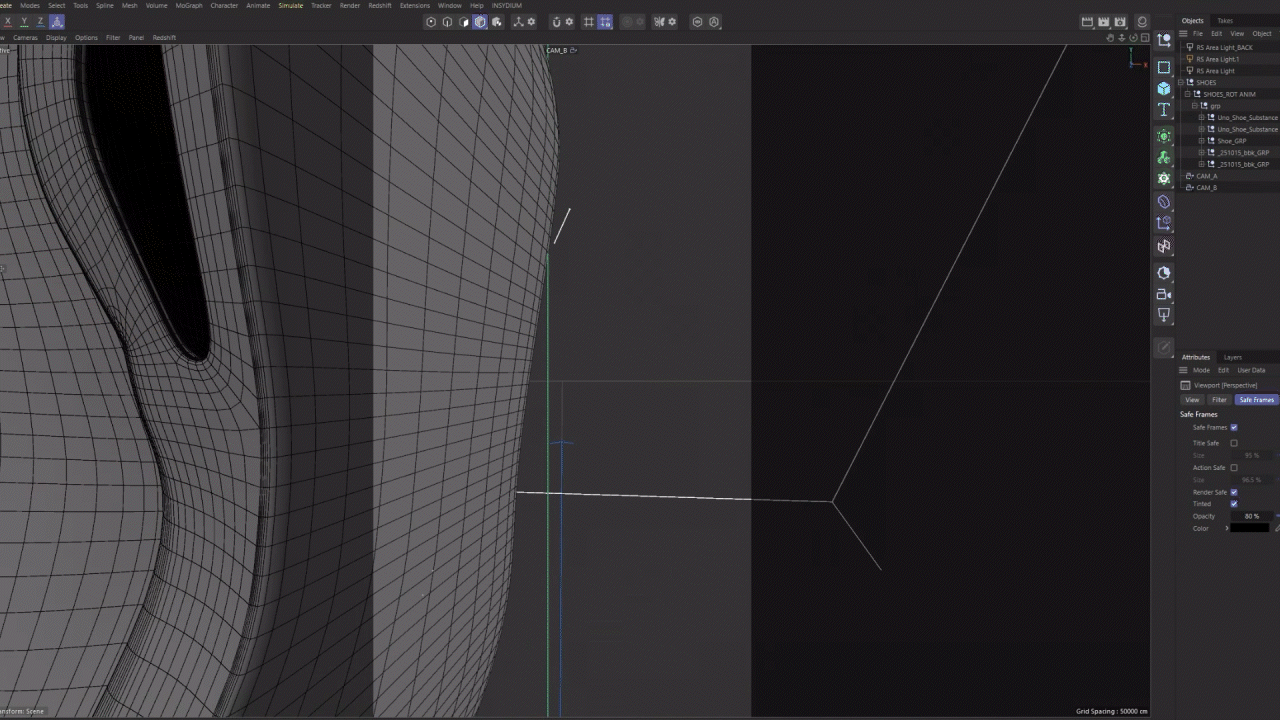Click the Workplane grid icon
1280x720 pixels.
coord(589,22)
